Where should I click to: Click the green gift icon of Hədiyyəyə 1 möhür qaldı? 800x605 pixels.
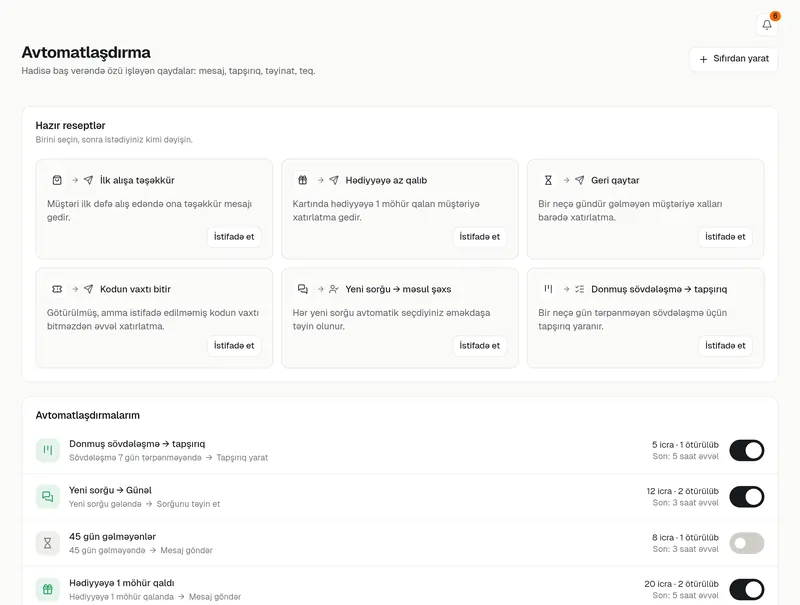point(47,590)
